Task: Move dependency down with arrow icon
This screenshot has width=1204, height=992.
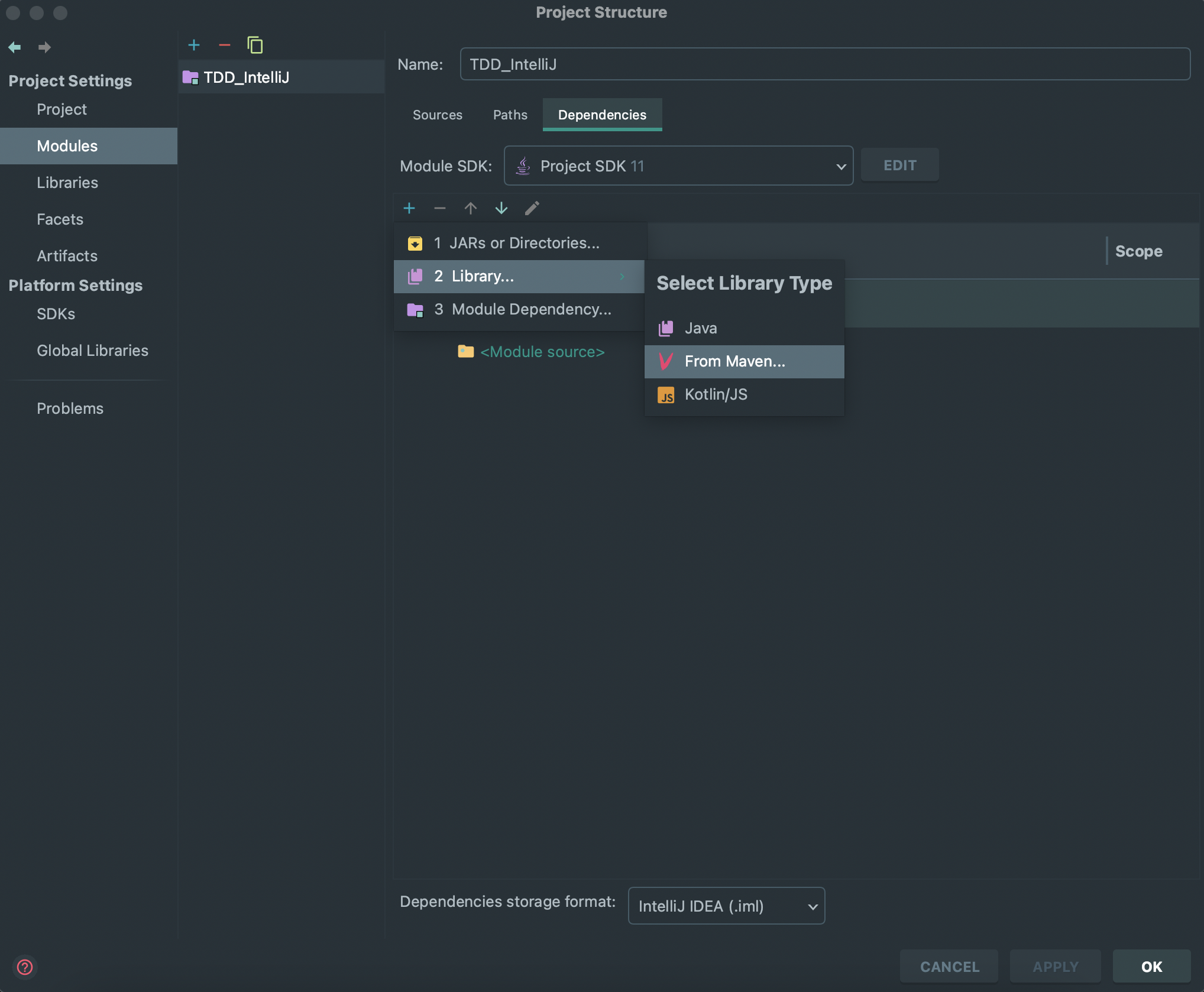Action: pos(501,208)
